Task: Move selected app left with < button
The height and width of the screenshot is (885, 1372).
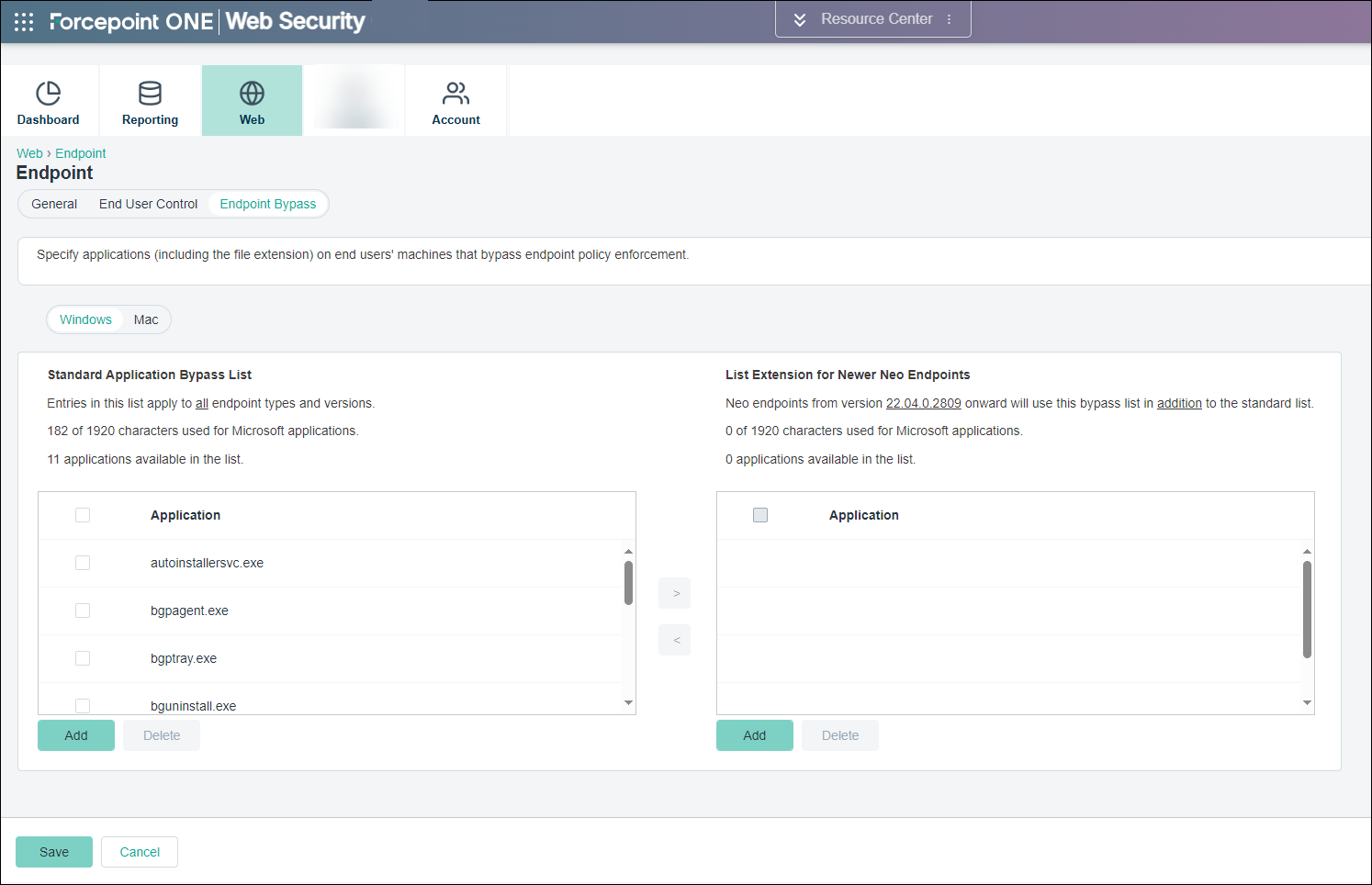Action: 675,640
